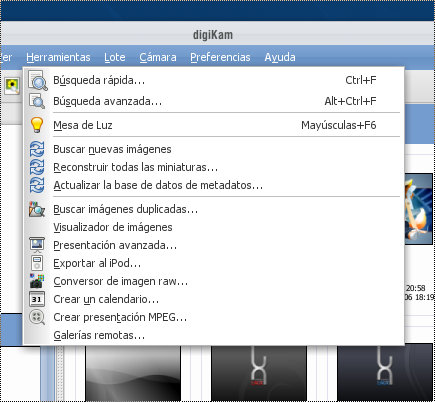The width and height of the screenshot is (435, 402).
Task: Select the dark thumbnail with blue logo text
Action: click(385, 373)
